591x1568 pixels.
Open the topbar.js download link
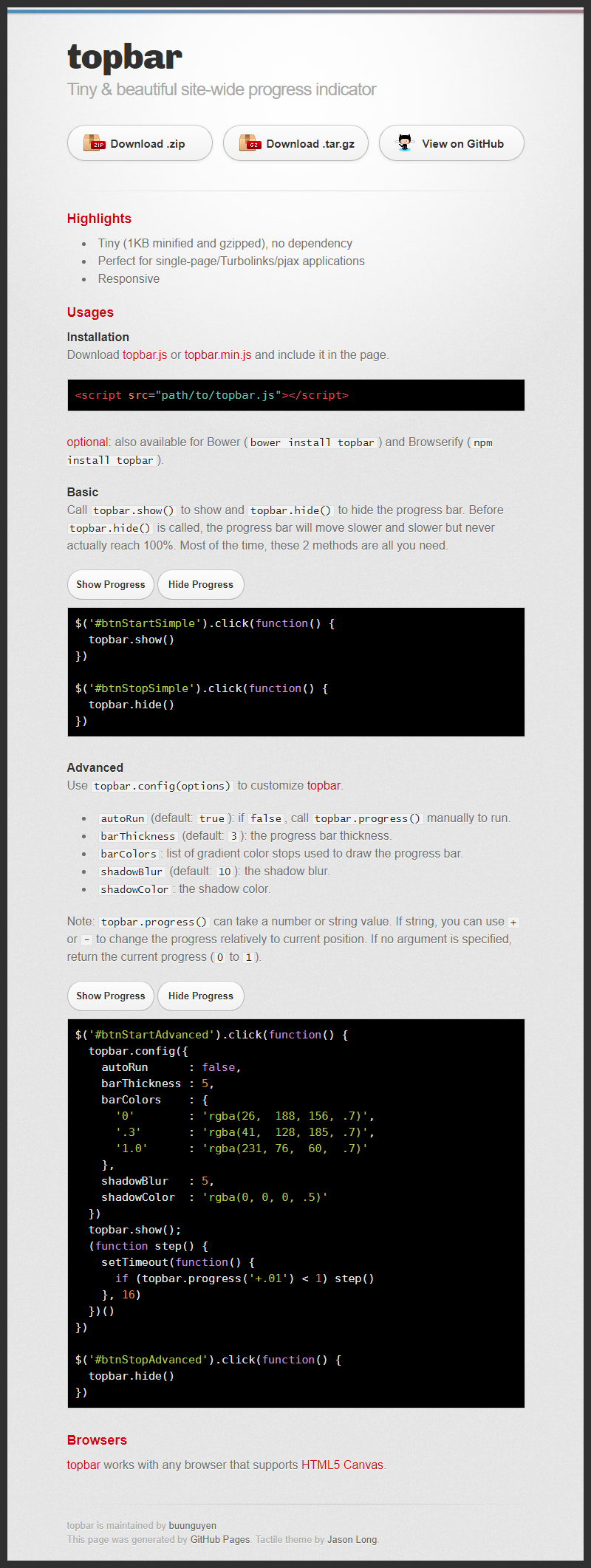pyautogui.click(x=145, y=355)
